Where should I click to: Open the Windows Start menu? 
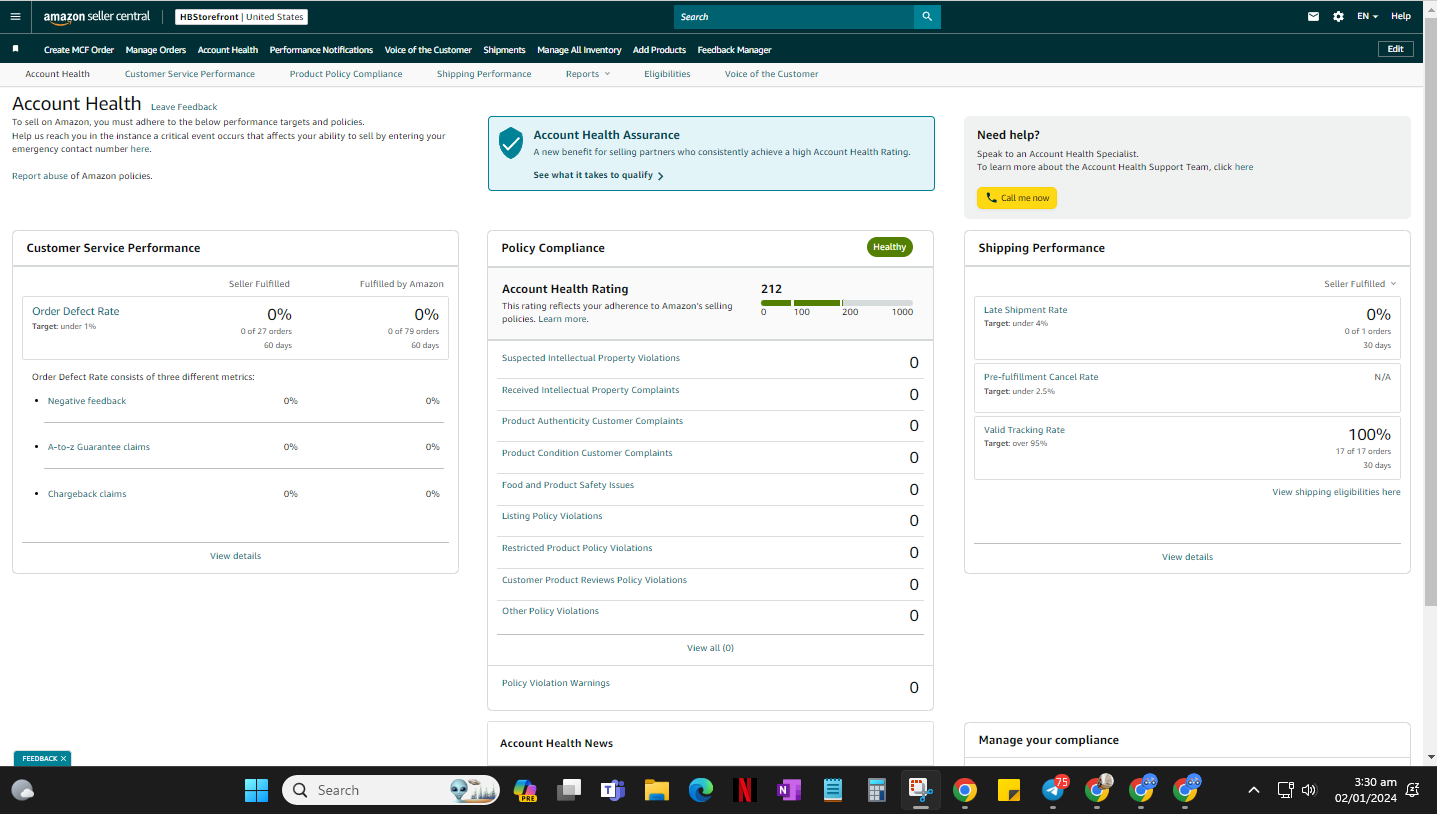coord(256,790)
